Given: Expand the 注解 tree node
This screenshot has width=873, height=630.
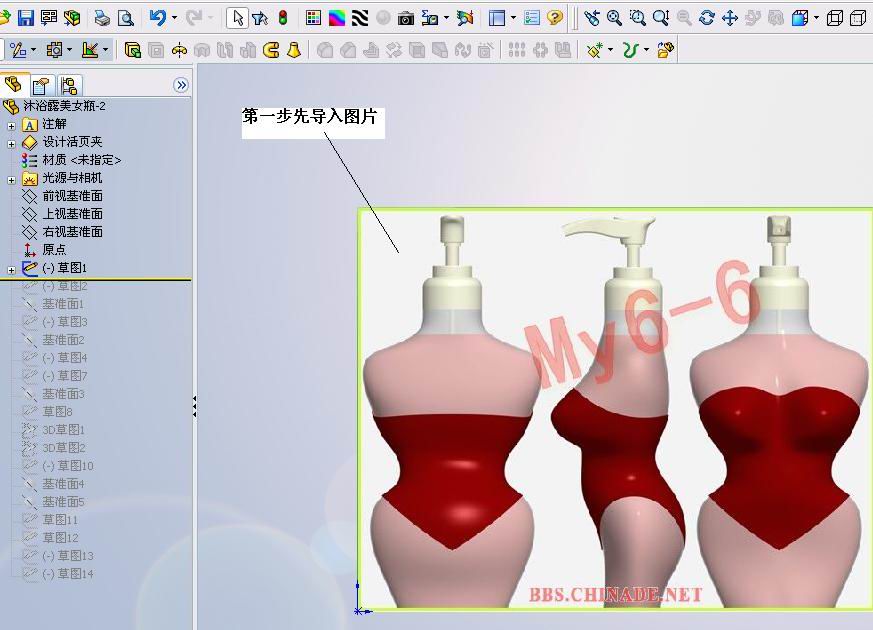Looking at the screenshot, I should [11, 126].
